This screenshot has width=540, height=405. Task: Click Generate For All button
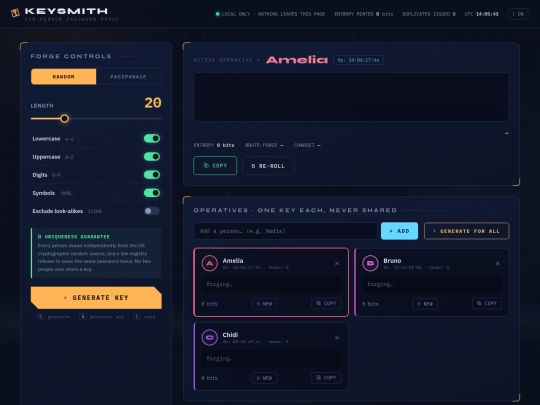pyautogui.click(x=467, y=231)
